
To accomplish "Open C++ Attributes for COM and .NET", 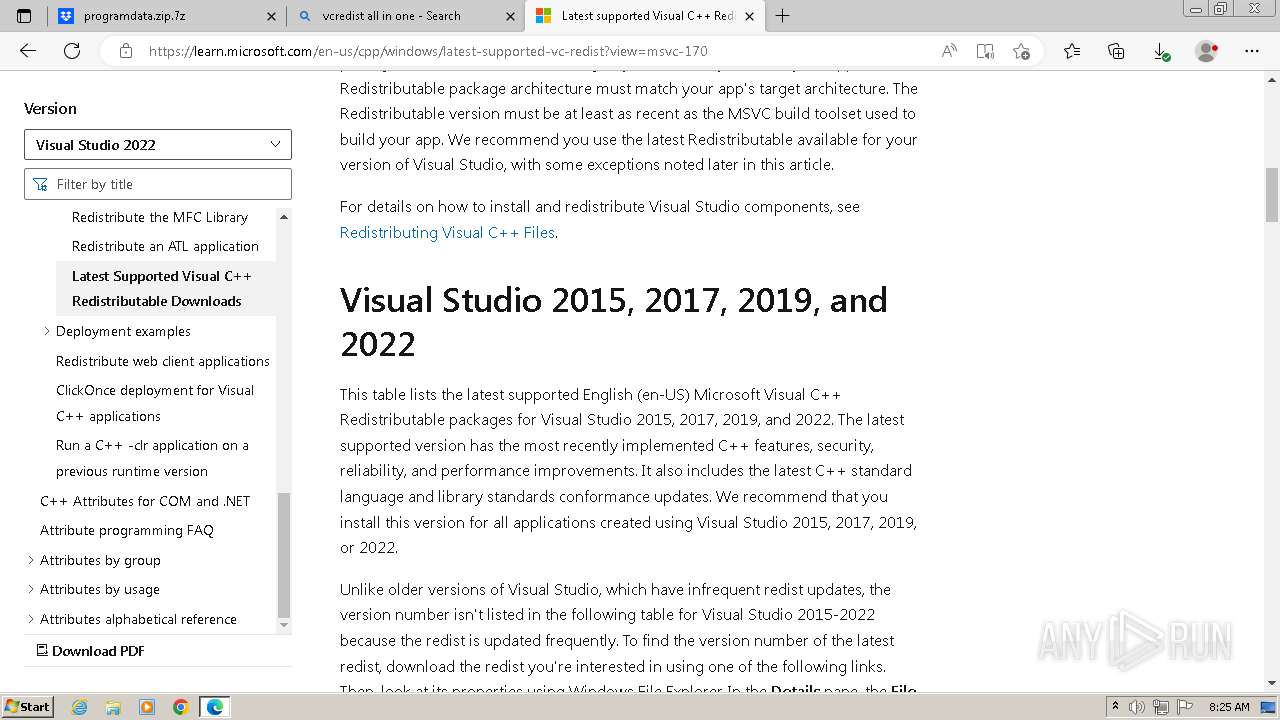I will 145,501.
